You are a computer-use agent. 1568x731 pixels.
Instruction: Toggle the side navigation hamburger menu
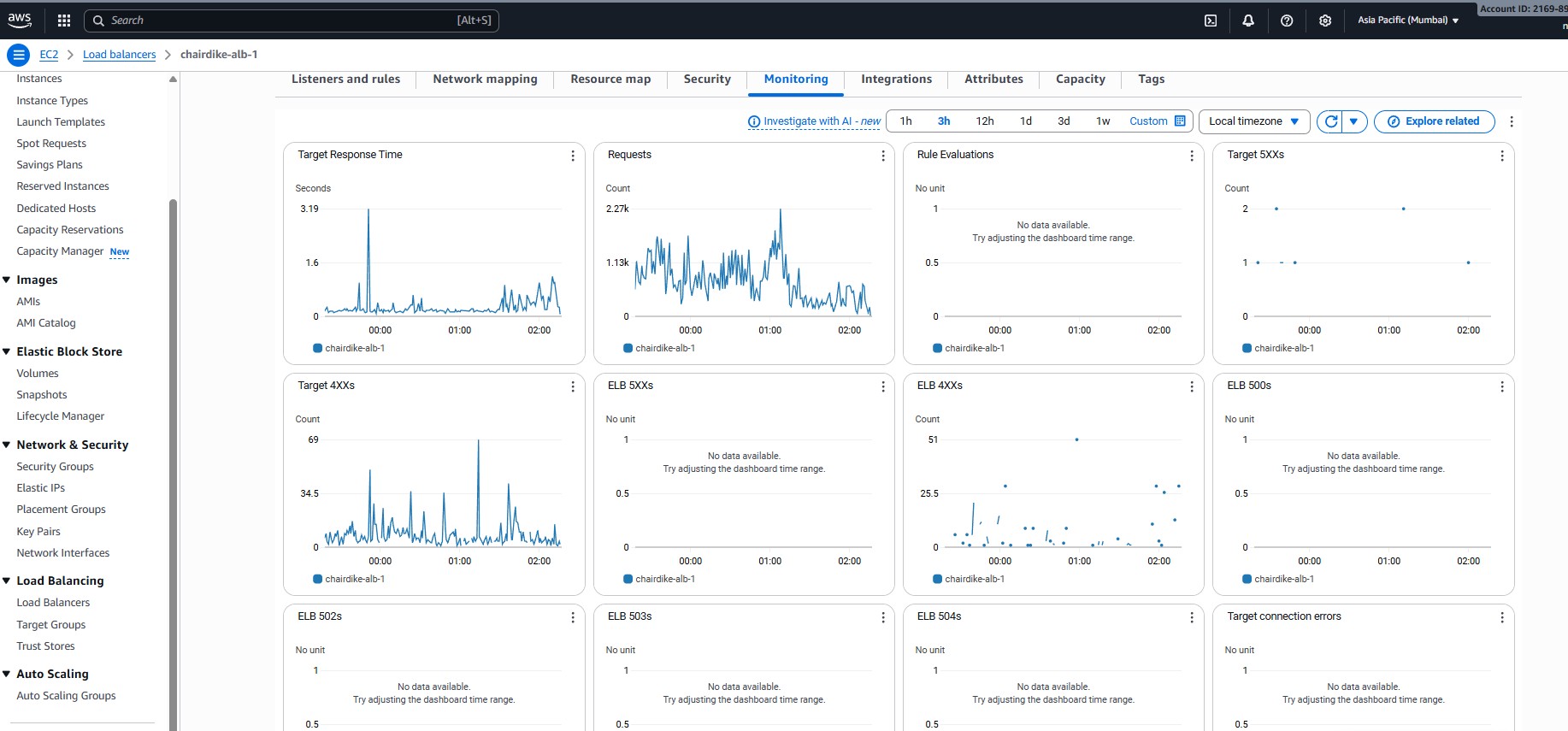18,55
